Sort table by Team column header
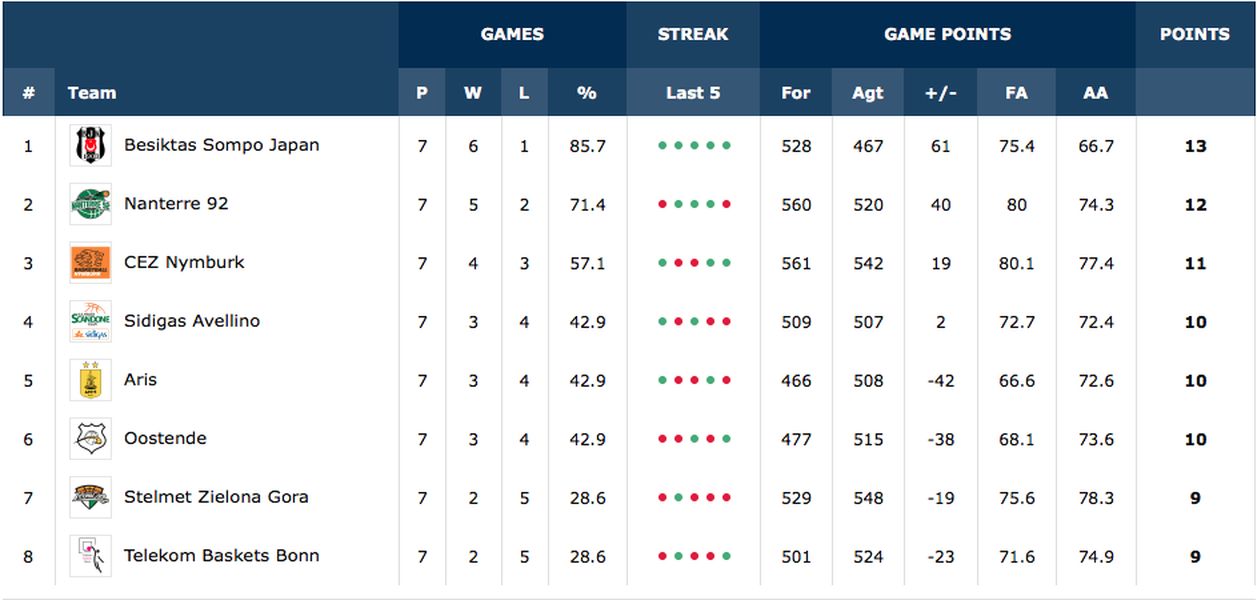This screenshot has width=1257, height=600. [92, 93]
